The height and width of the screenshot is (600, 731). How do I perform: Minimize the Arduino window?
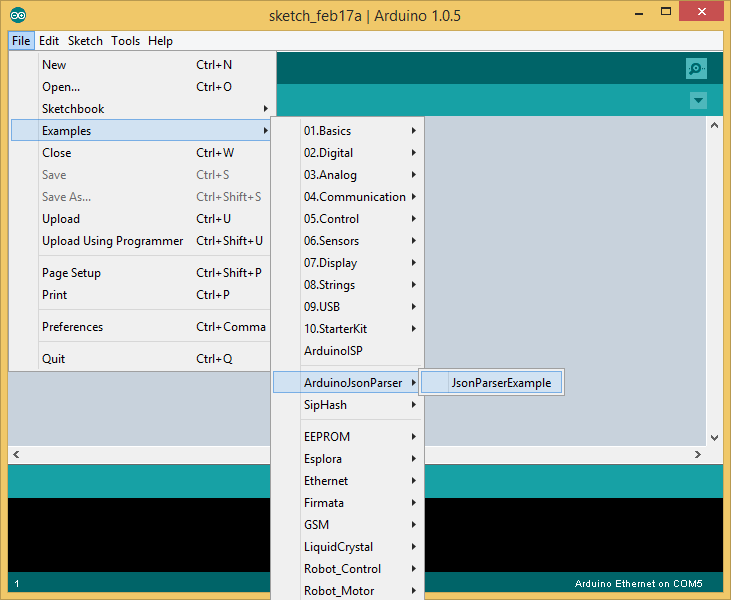point(639,13)
